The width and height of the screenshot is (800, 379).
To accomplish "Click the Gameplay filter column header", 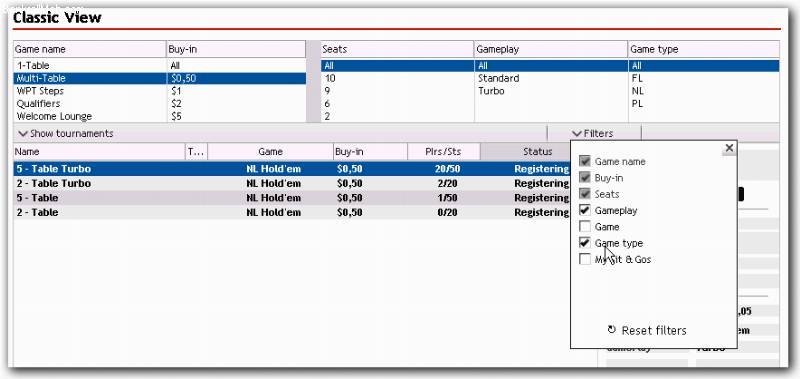I will tap(552, 49).
